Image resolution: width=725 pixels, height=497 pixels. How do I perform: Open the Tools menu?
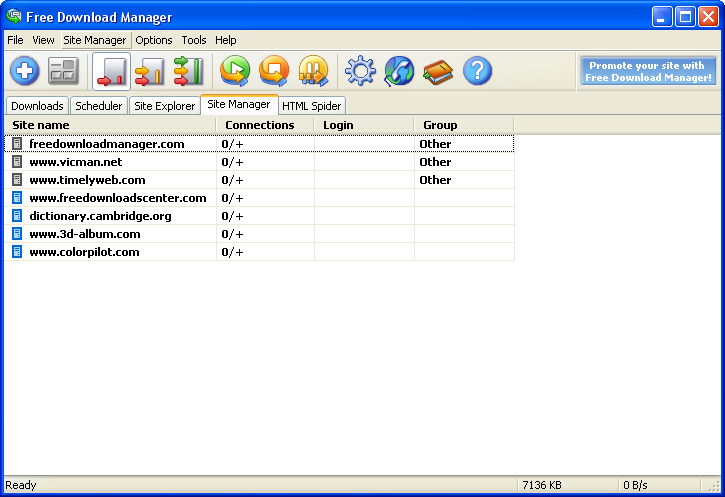(x=194, y=40)
